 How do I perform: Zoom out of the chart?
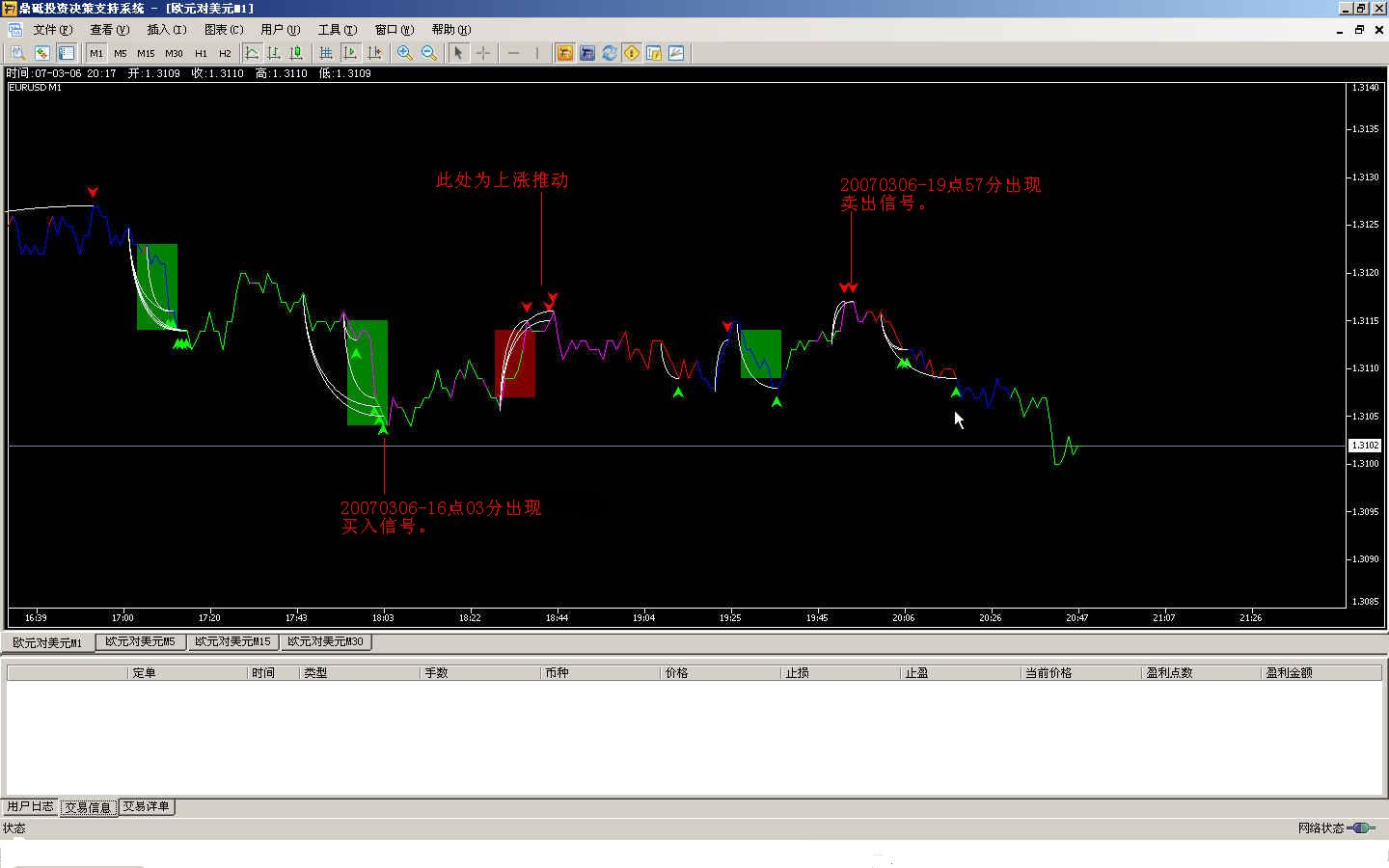coord(428,53)
